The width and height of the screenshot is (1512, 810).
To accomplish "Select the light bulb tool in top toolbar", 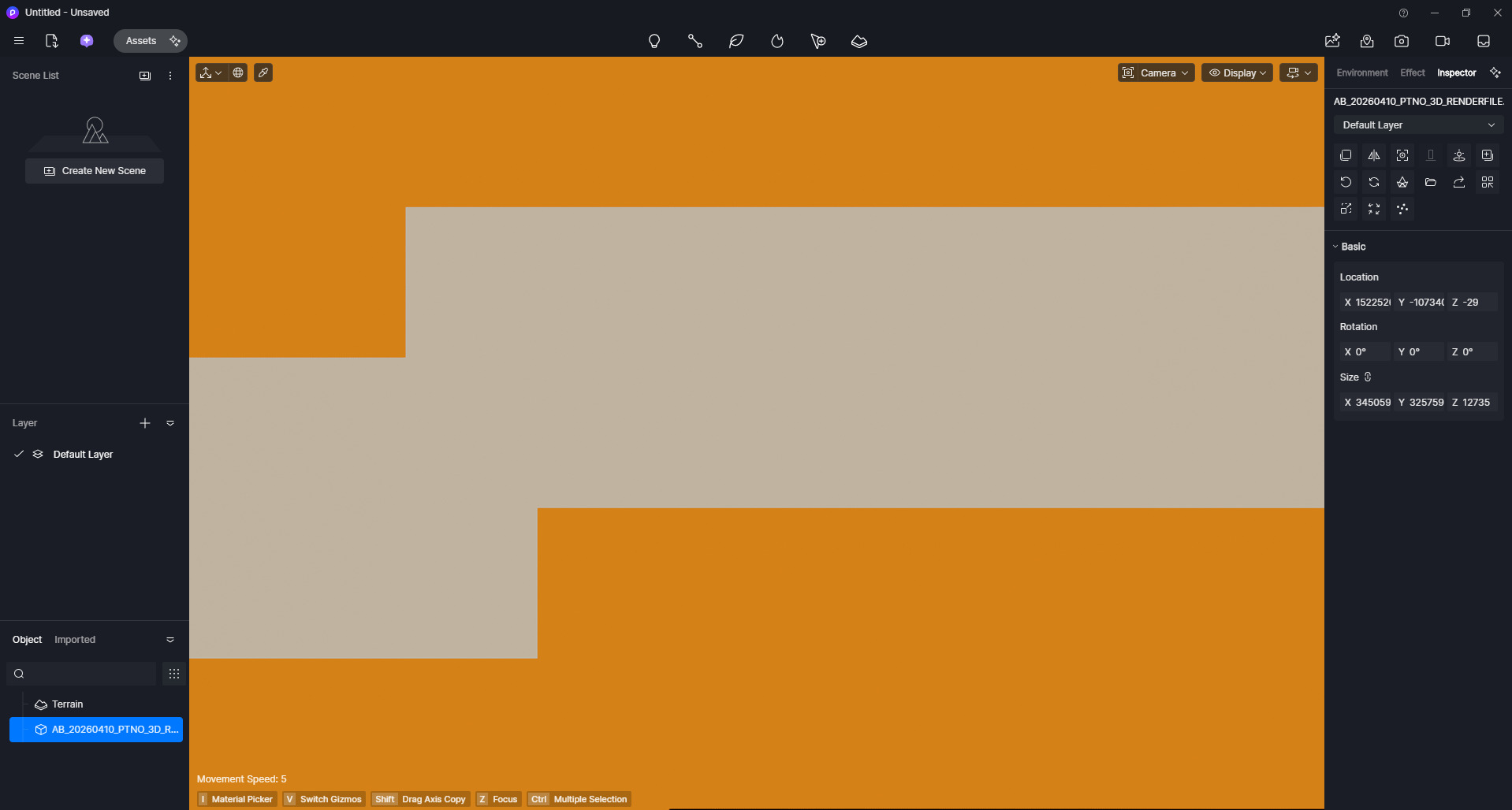I will pyautogui.click(x=654, y=41).
